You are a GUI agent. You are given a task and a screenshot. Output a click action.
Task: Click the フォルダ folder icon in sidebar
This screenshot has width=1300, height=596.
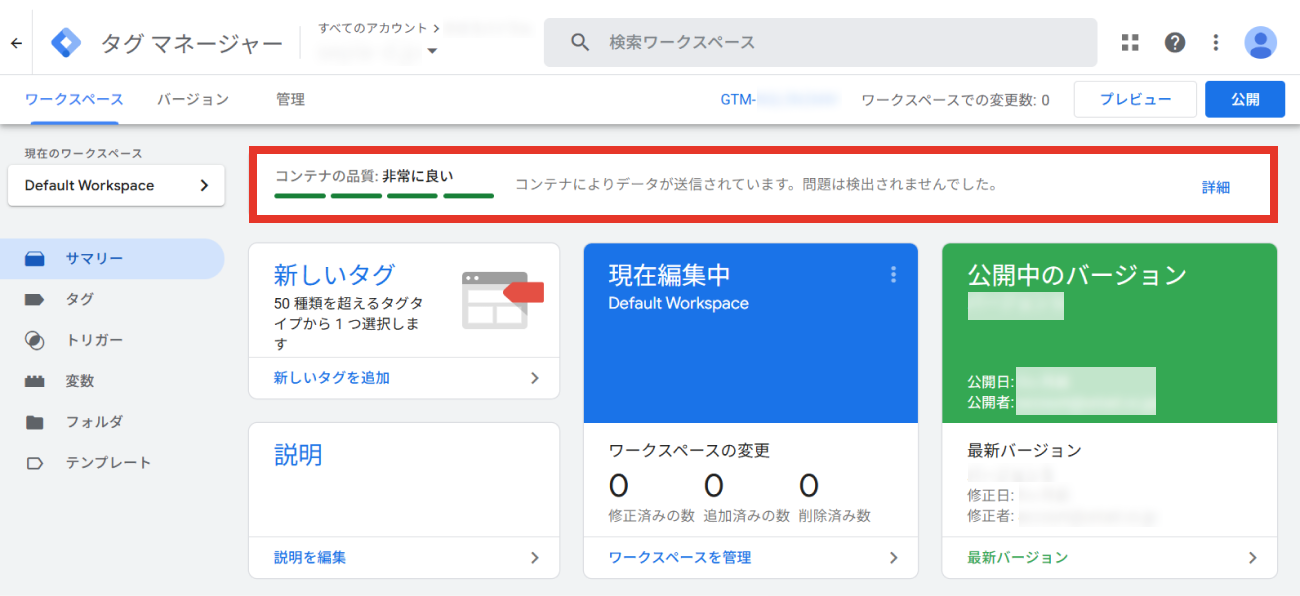click(x=35, y=422)
